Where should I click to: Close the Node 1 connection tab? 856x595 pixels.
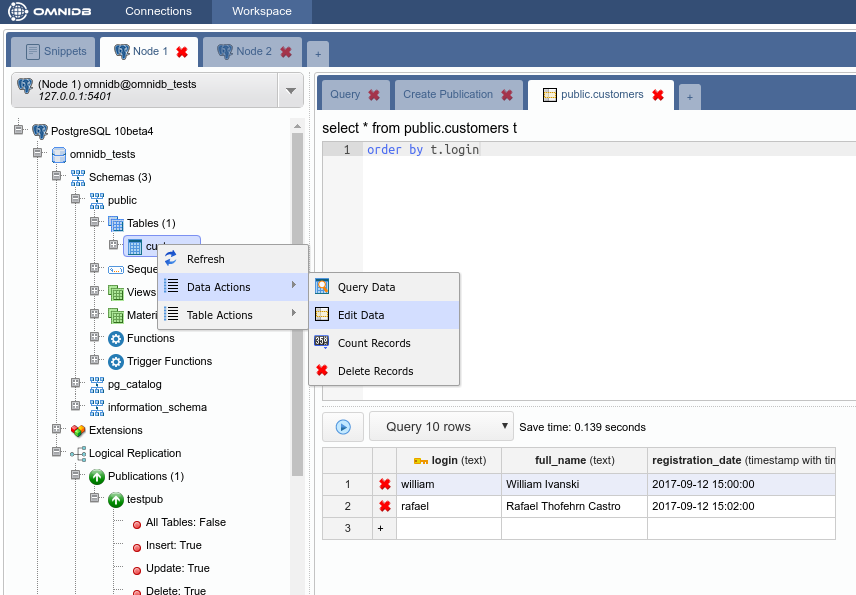[182, 52]
